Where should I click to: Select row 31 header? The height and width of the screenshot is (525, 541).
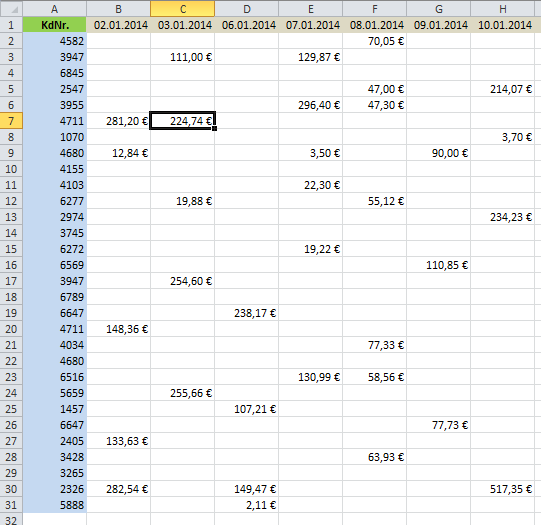tap(11, 505)
